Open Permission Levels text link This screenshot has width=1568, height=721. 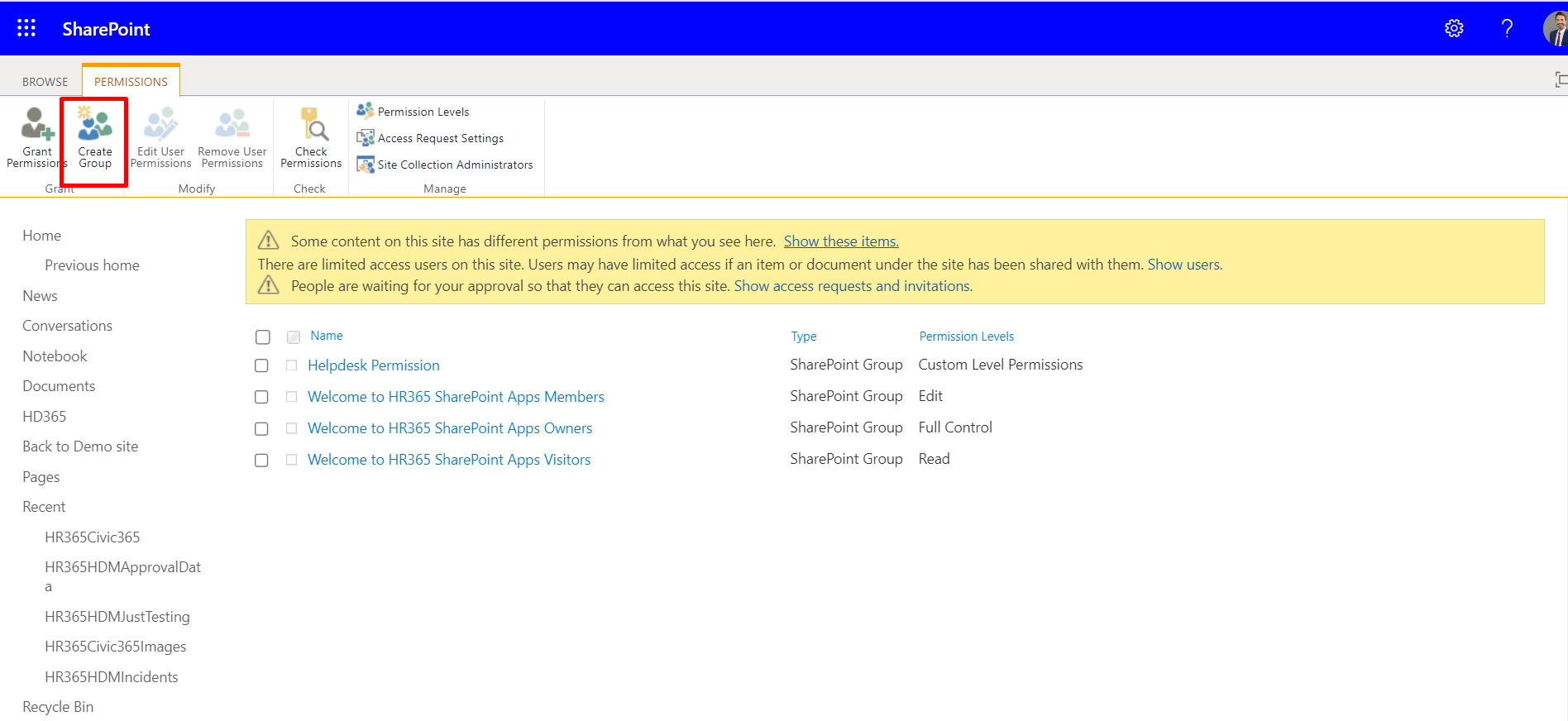coord(423,112)
